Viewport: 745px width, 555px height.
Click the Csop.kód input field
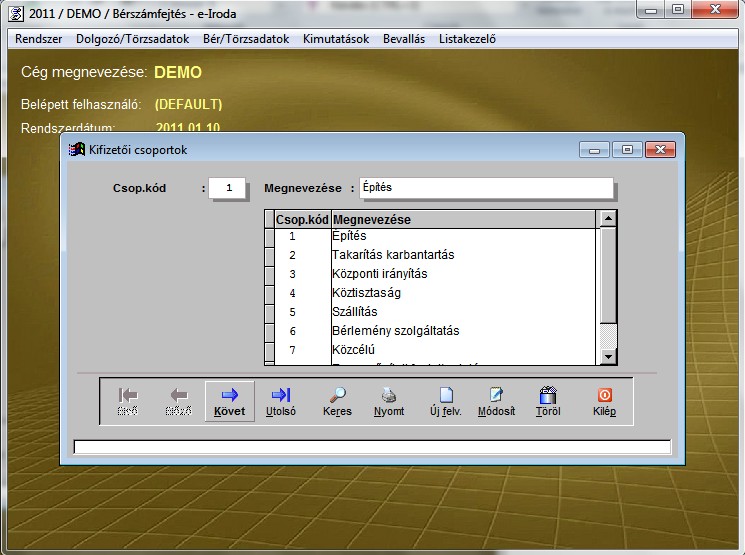pyautogui.click(x=227, y=188)
